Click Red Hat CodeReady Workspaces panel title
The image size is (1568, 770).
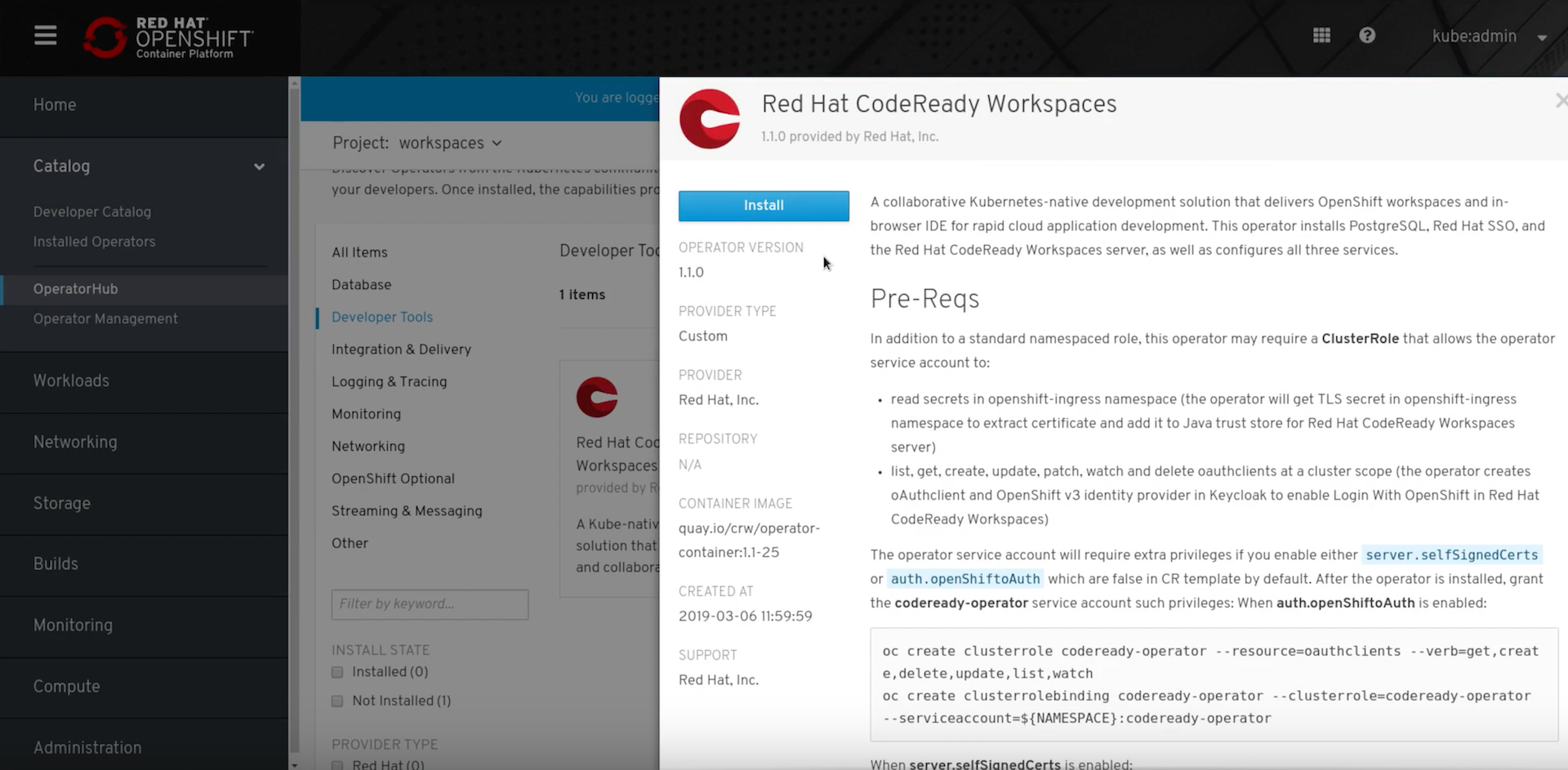coord(939,104)
